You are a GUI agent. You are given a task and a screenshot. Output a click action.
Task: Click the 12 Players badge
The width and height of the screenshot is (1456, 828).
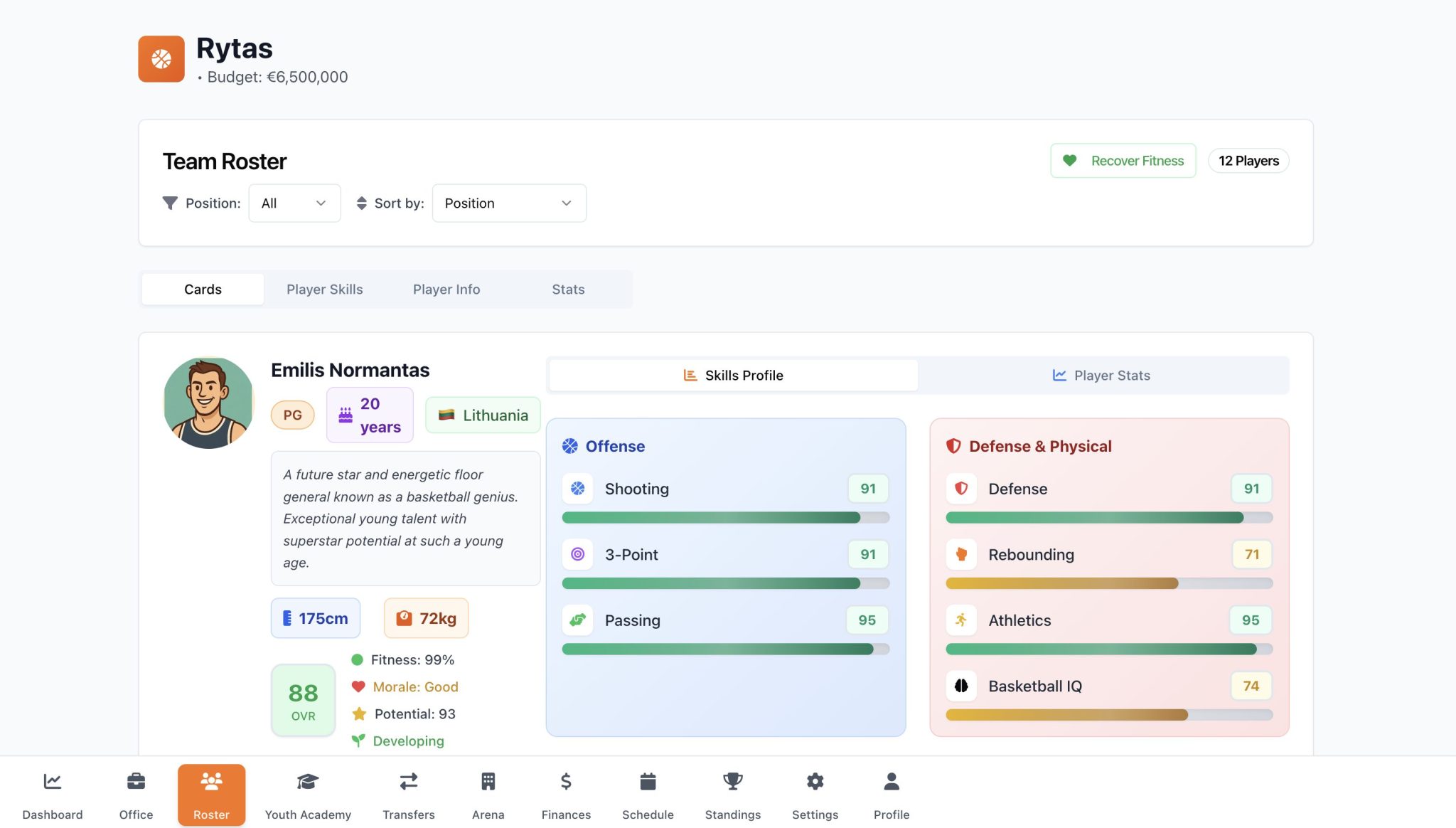(1248, 161)
